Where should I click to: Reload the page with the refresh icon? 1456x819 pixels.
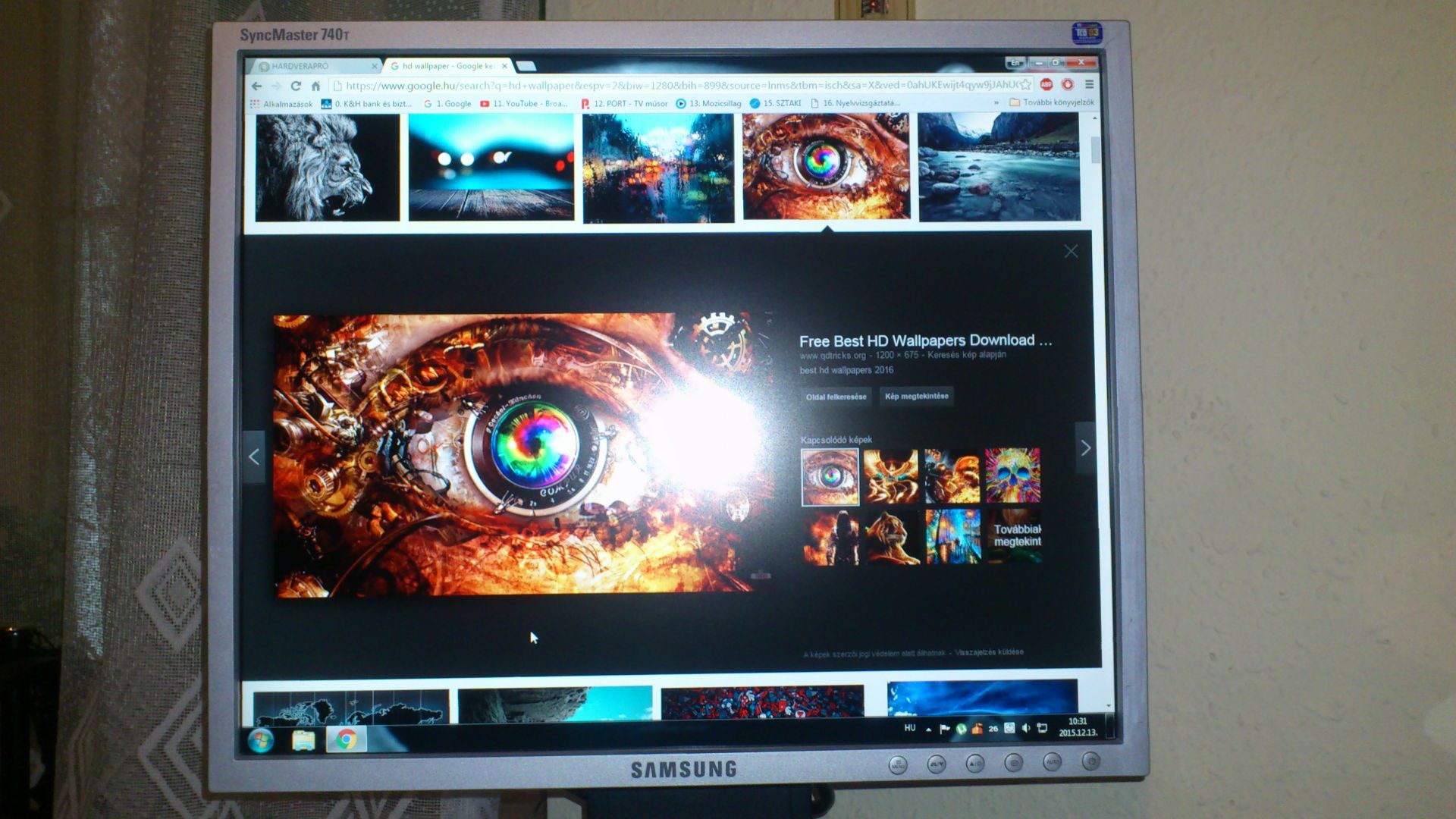pos(296,86)
